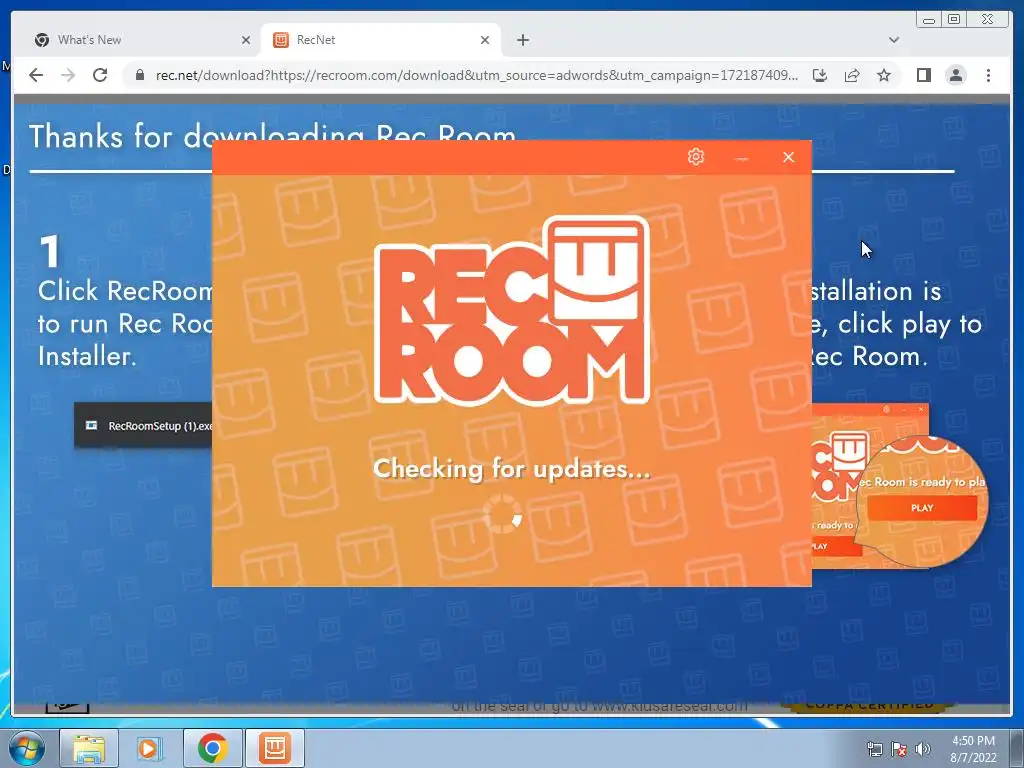Open Windows Explorer from taskbar
1024x768 pixels.
89,748
